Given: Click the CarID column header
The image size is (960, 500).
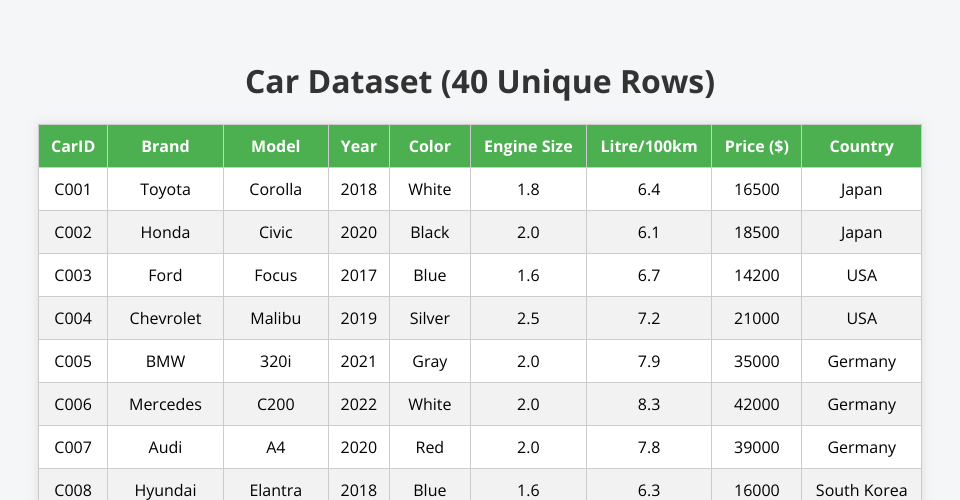Looking at the screenshot, I should (x=73, y=146).
